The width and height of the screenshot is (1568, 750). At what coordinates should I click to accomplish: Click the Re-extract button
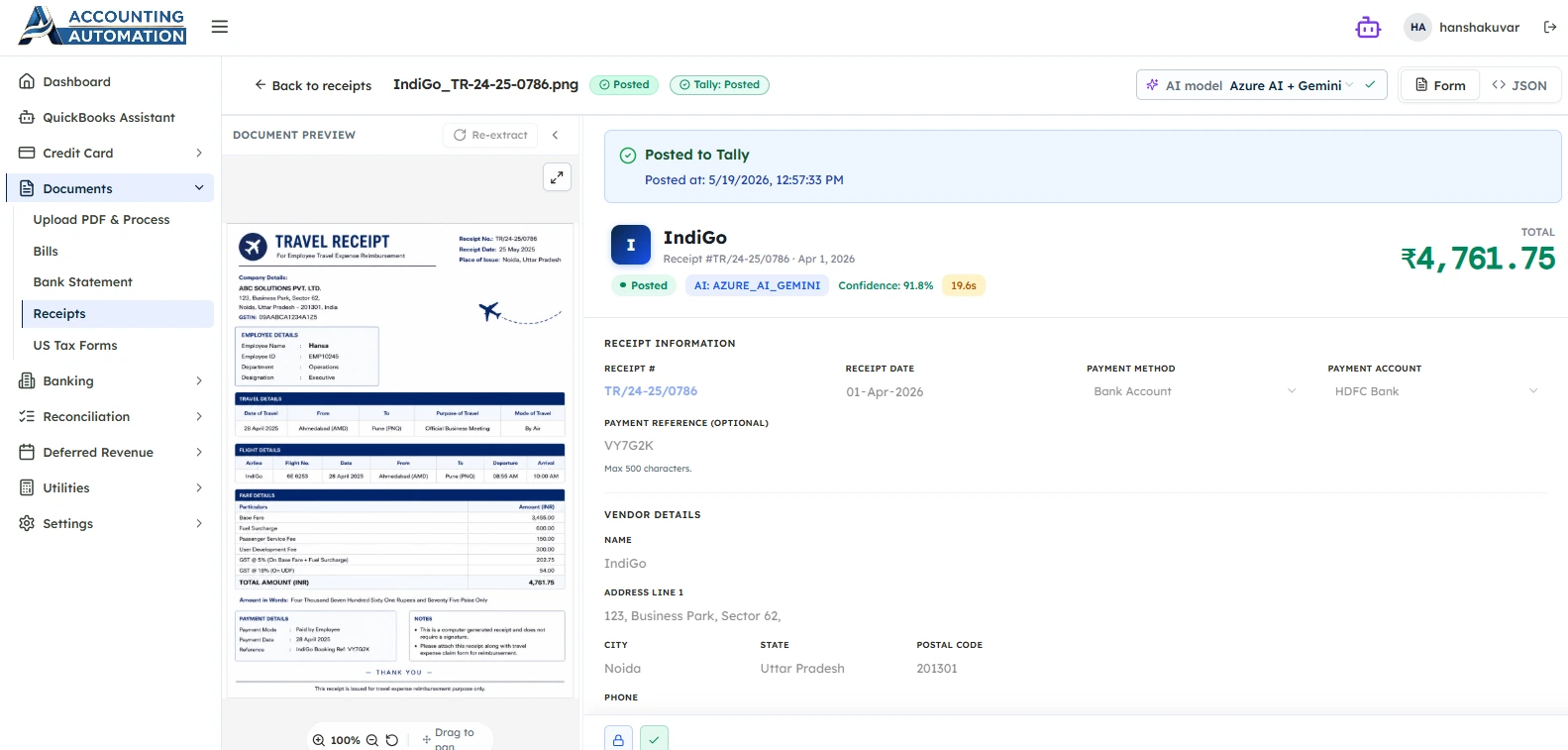point(490,135)
